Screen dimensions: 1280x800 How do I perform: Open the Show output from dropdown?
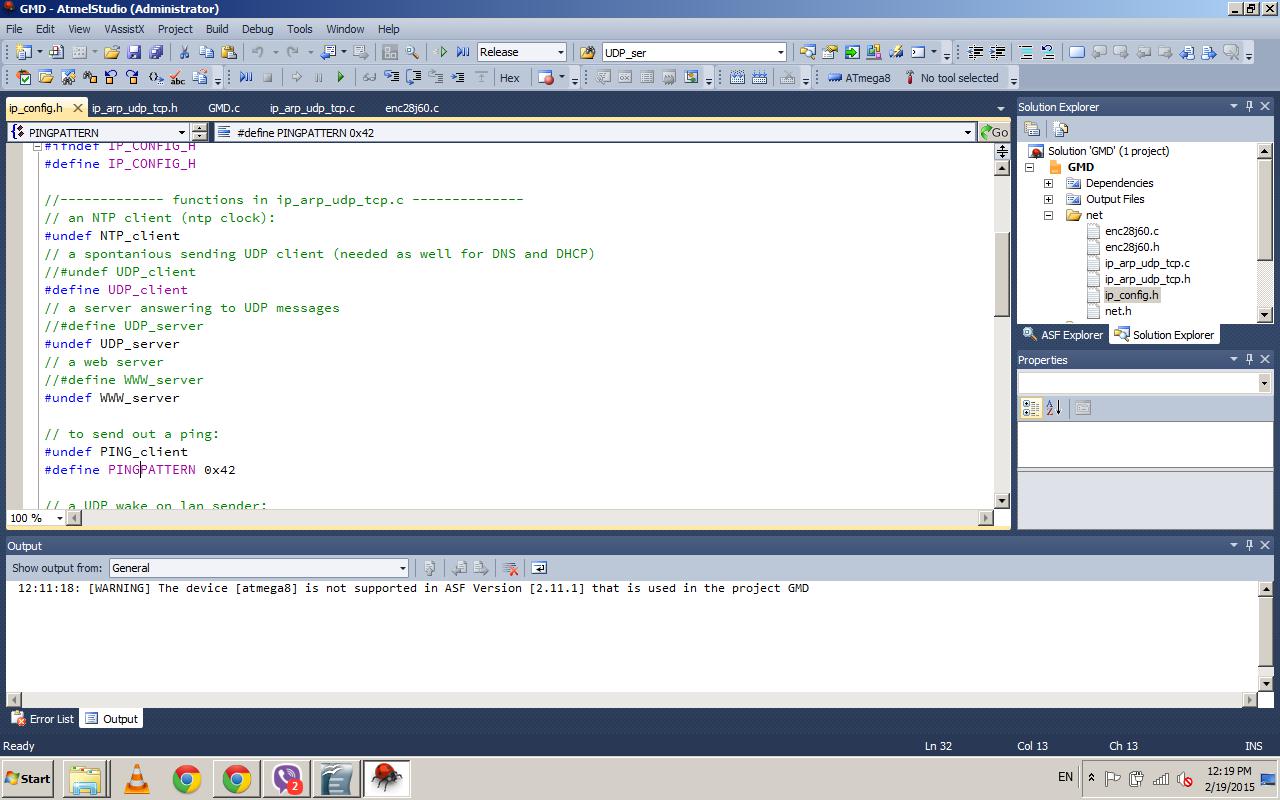(x=402, y=568)
